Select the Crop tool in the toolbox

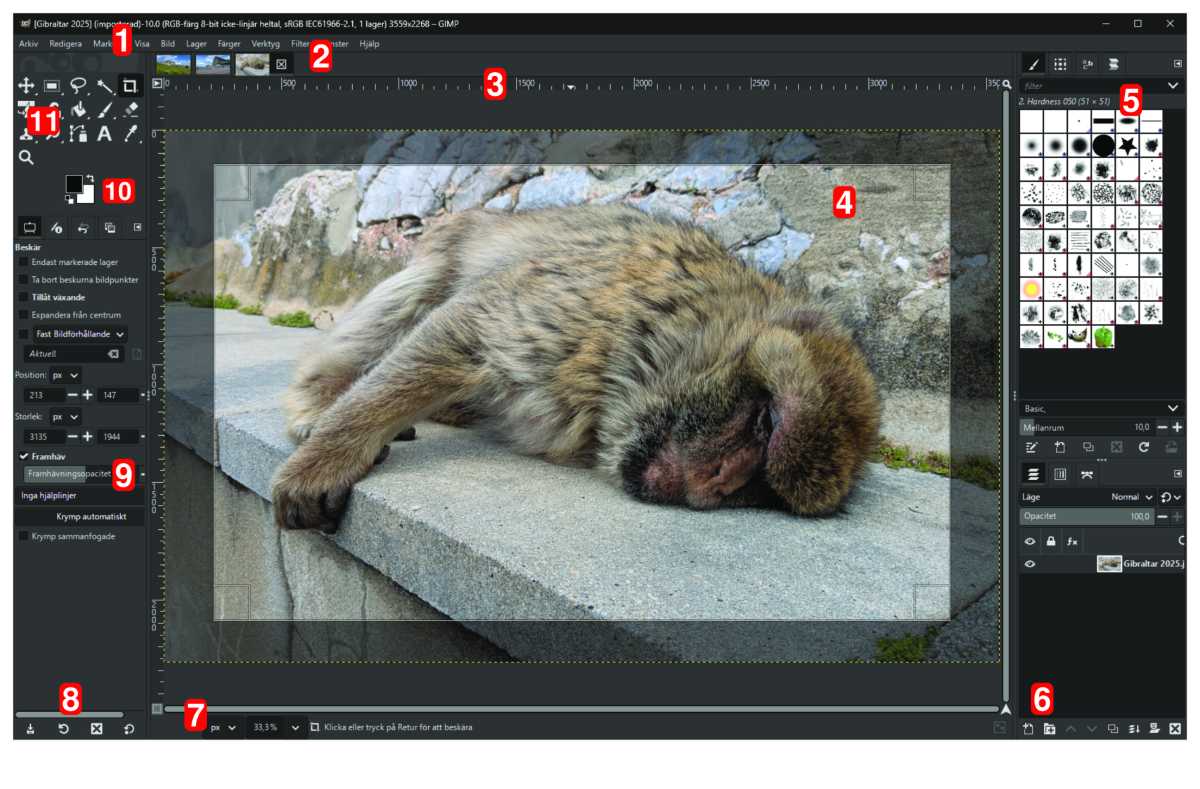[130, 86]
